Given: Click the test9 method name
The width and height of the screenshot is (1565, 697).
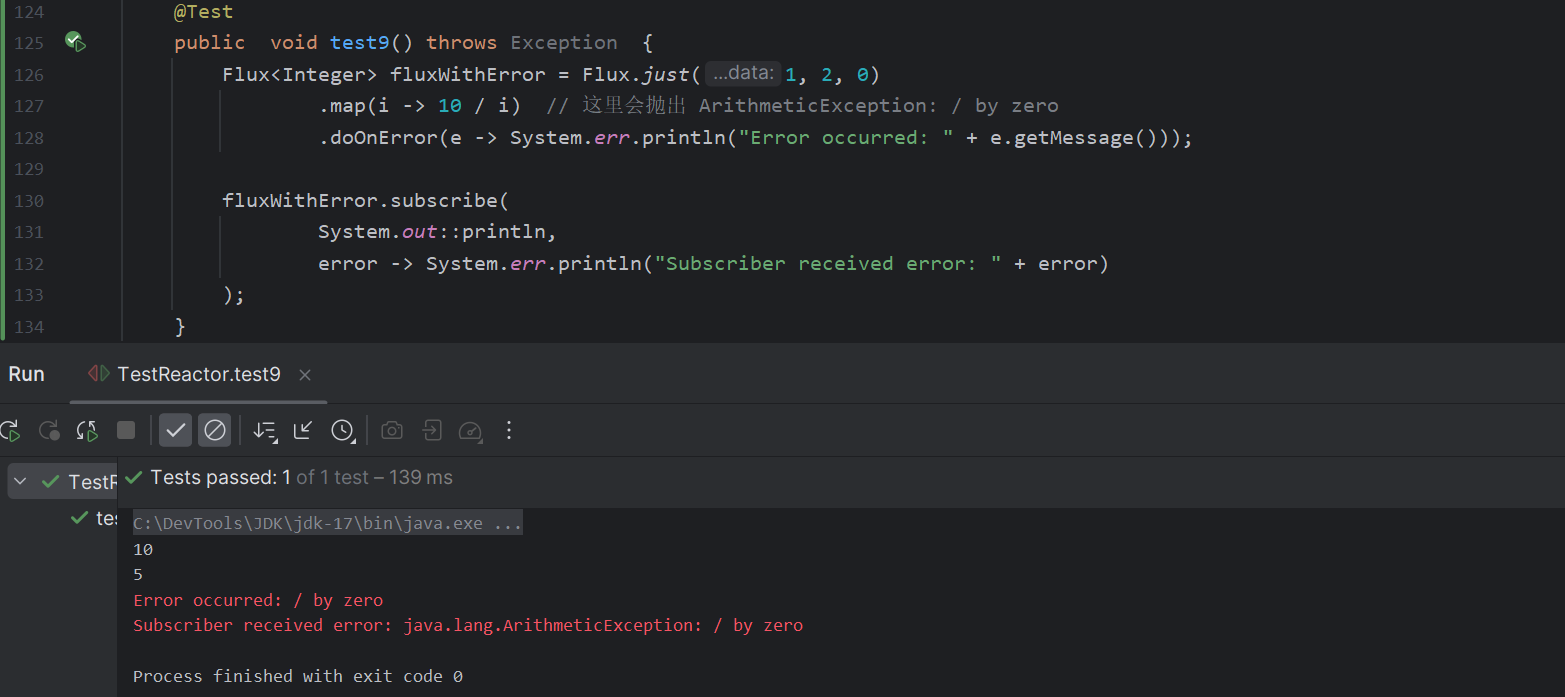Looking at the screenshot, I should click(x=360, y=42).
